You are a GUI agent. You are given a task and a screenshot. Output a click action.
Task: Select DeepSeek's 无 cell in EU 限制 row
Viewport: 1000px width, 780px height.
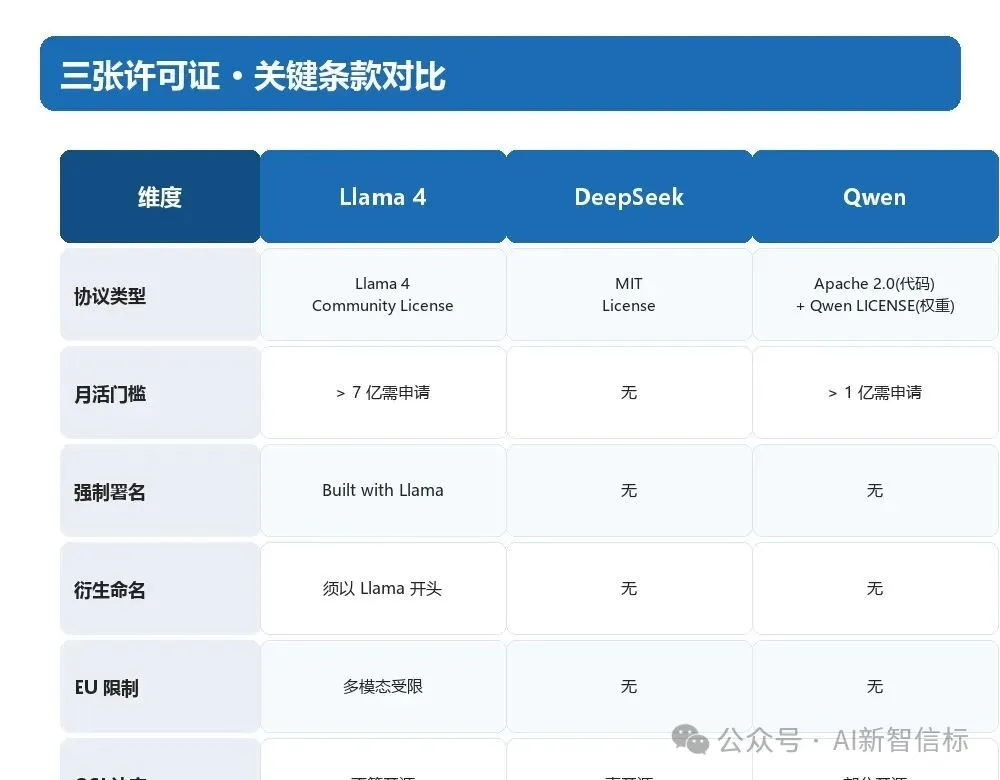629,687
